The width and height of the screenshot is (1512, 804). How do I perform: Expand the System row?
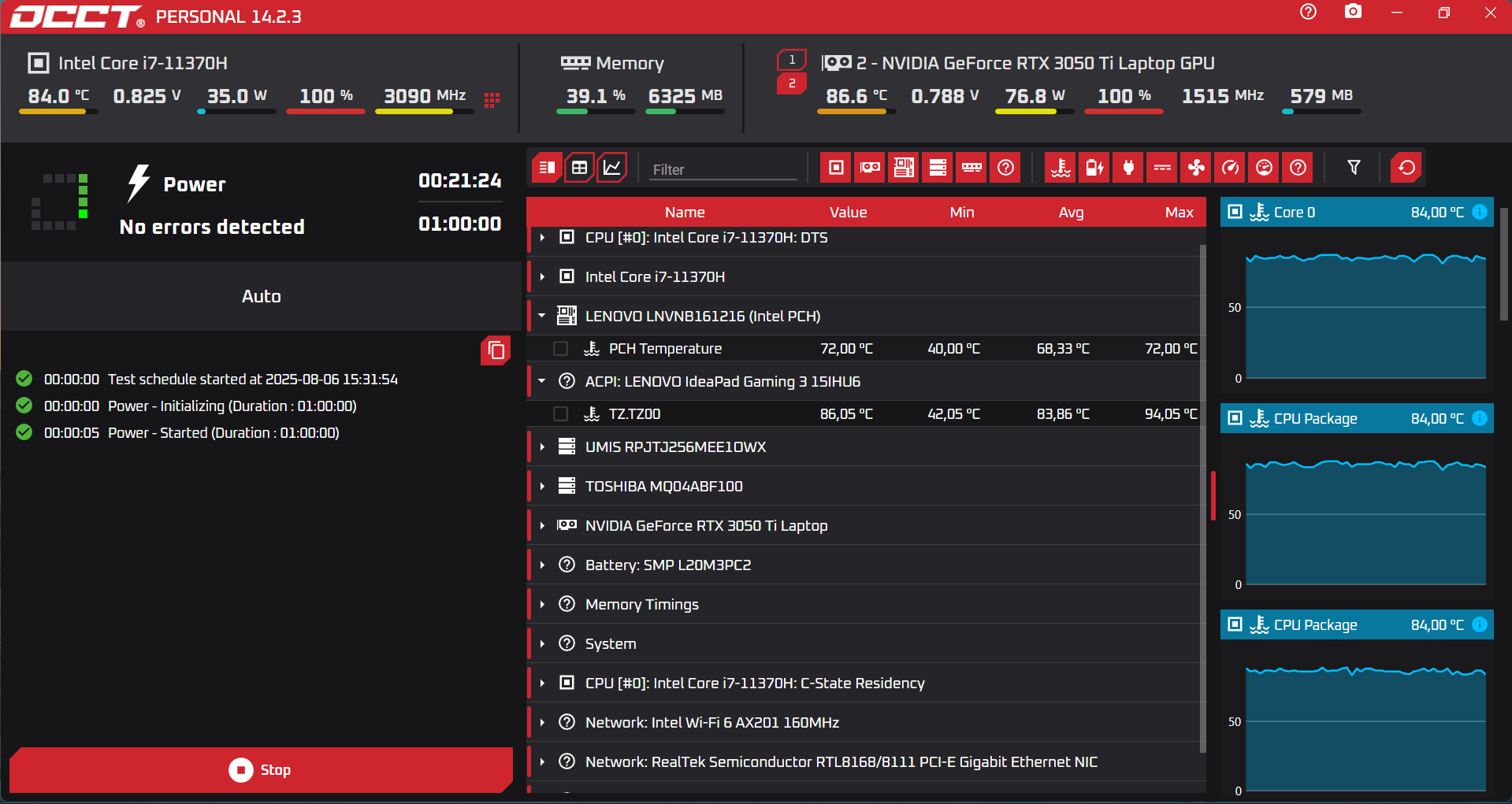point(542,643)
